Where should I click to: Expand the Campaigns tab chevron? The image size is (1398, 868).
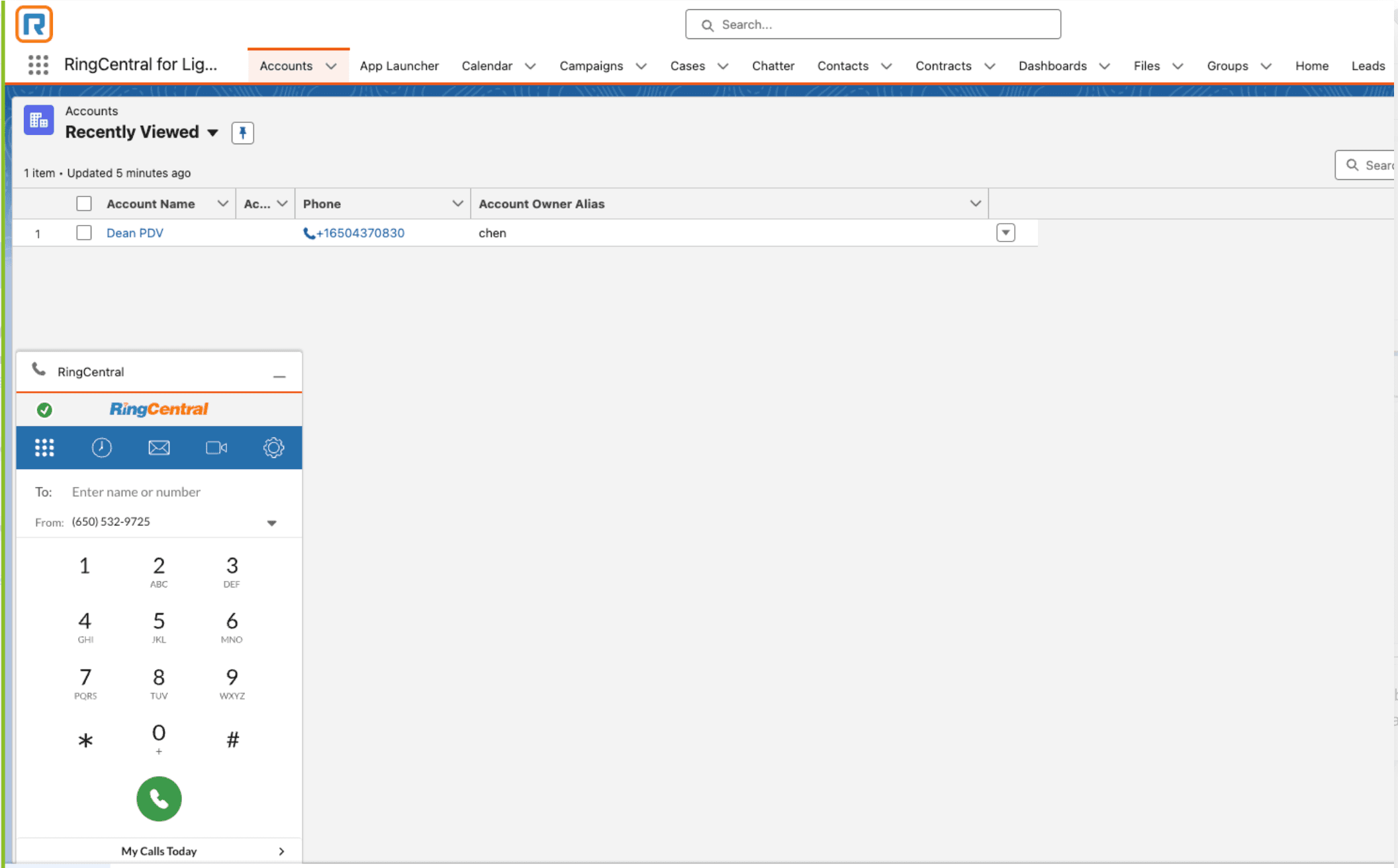click(641, 66)
